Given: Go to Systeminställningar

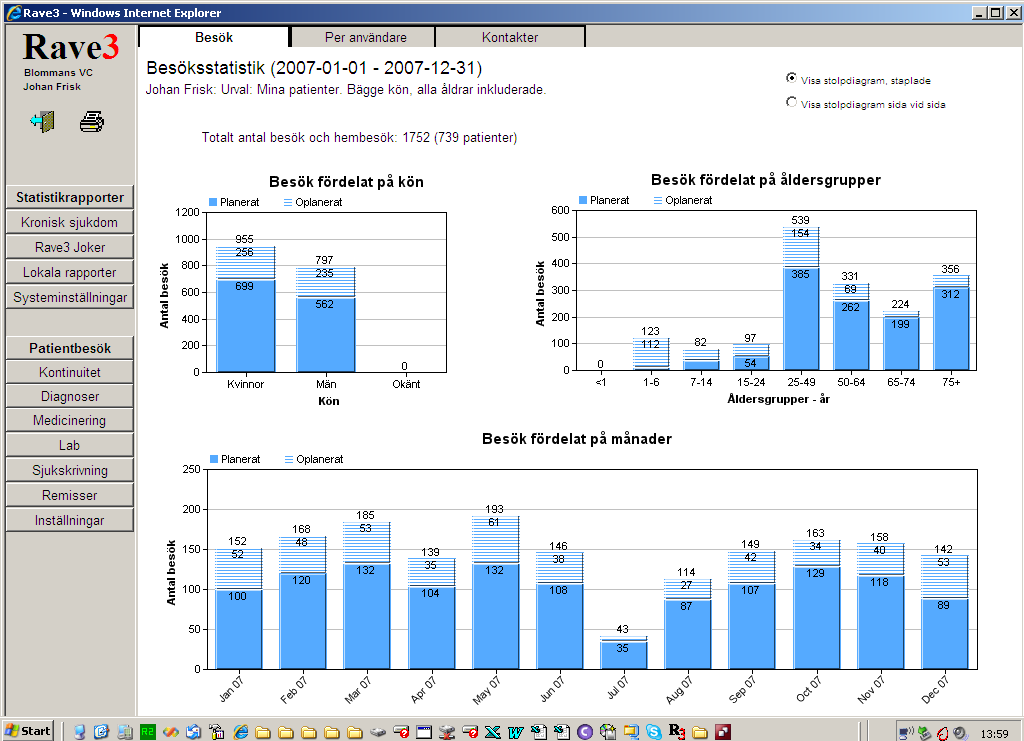Looking at the screenshot, I should pos(70,297).
